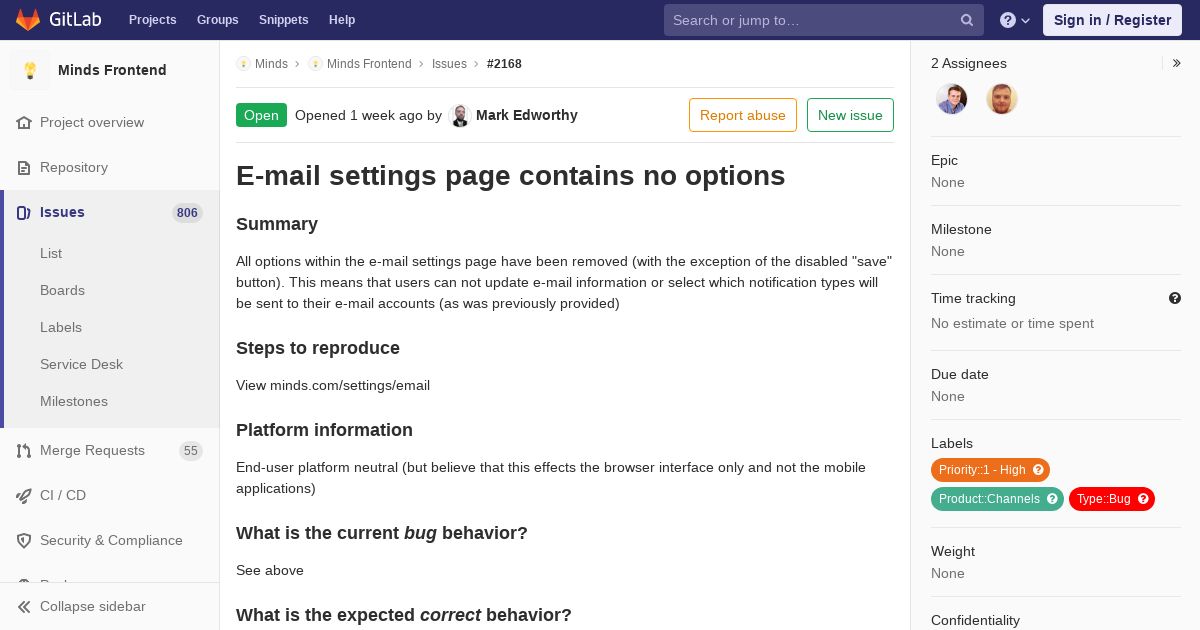Click the second assignee avatar
This screenshot has height=630, width=1200.
(1002, 99)
